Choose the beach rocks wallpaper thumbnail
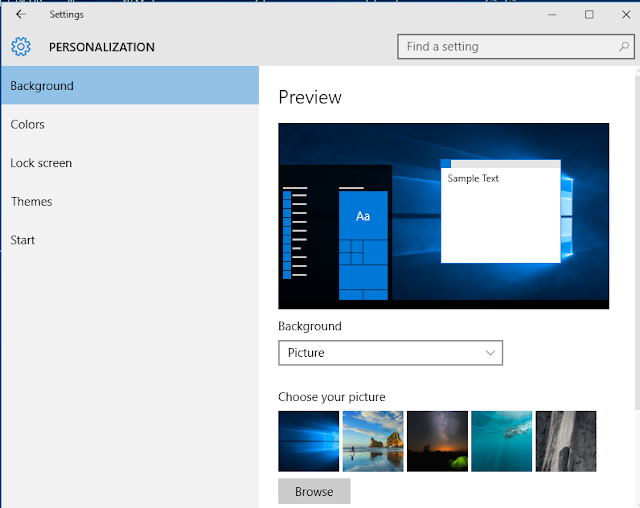The image size is (640, 508). (x=373, y=441)
